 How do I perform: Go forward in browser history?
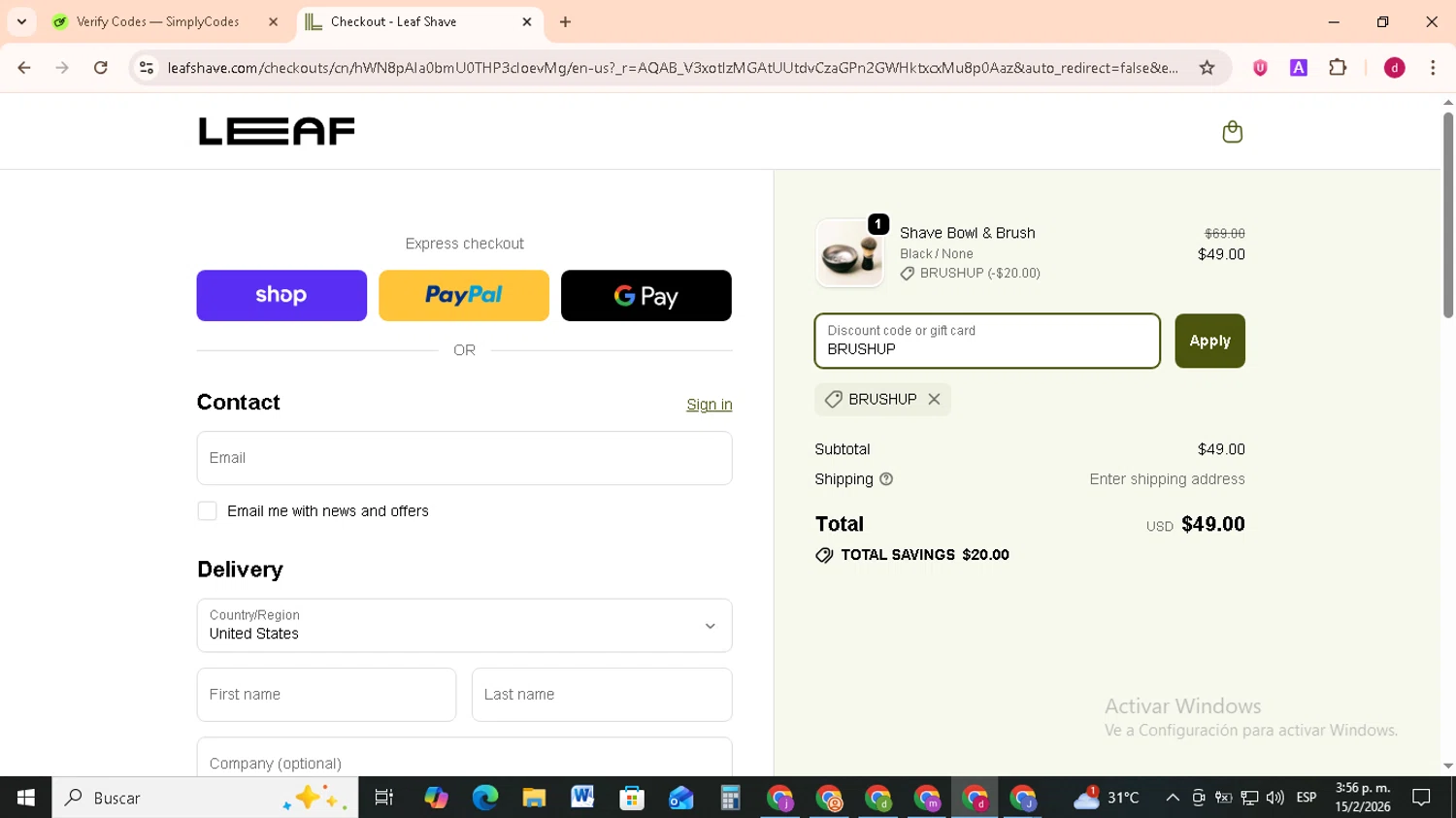click(62, 68)
